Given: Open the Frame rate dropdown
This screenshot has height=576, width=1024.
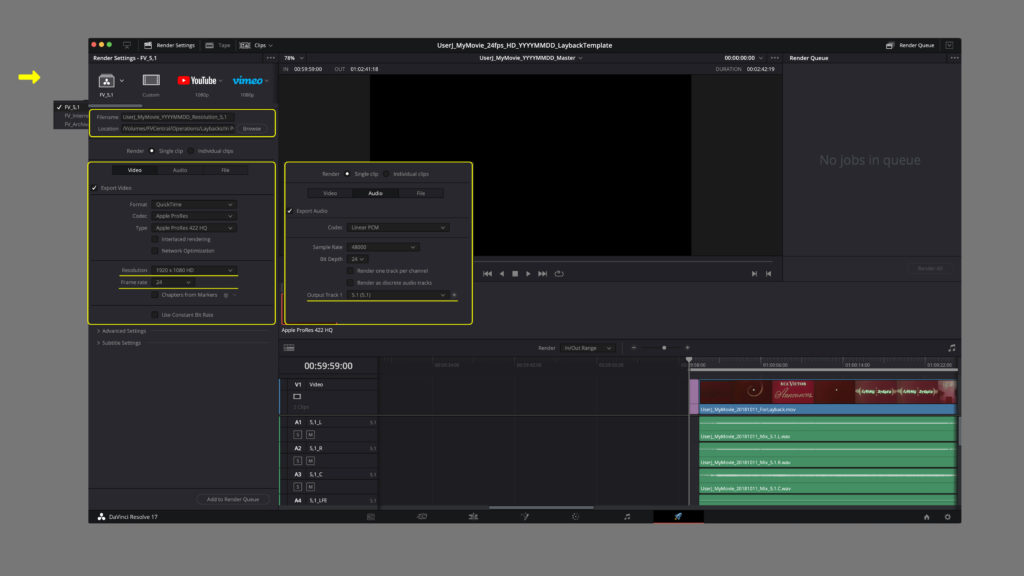Looking at the screenshot, I should point(172,283).
